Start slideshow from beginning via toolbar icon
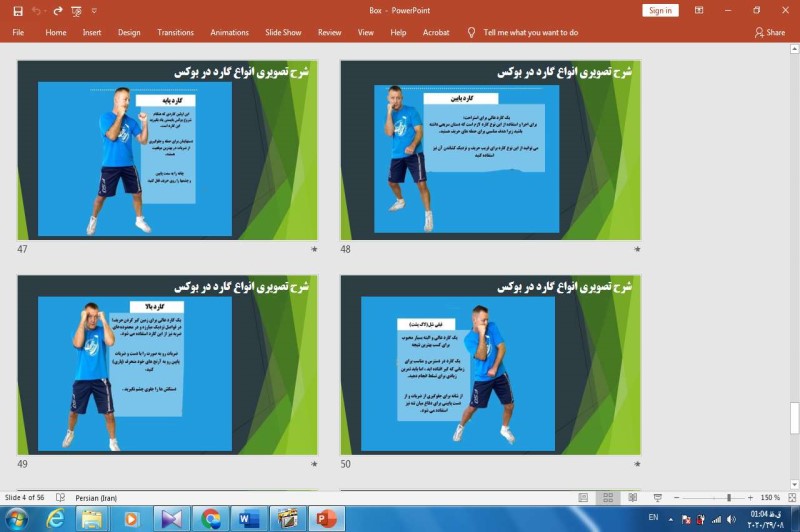The height and width of the screenshot is (532, 800). tap(77, 10)
